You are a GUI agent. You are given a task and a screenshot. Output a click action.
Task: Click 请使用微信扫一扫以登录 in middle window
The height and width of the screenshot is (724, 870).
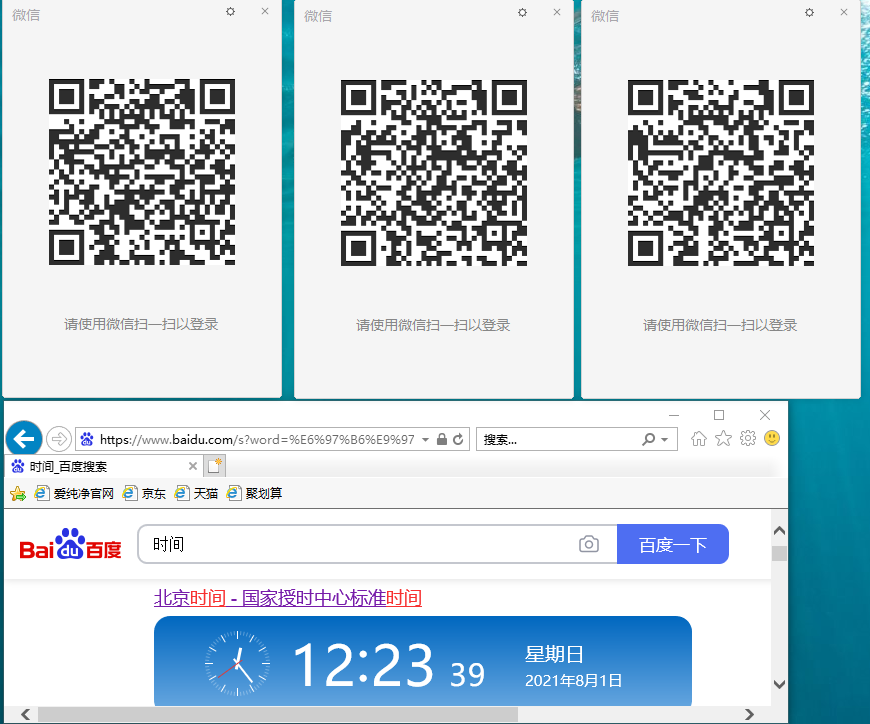pyautogui.click(x=433, y=325)
